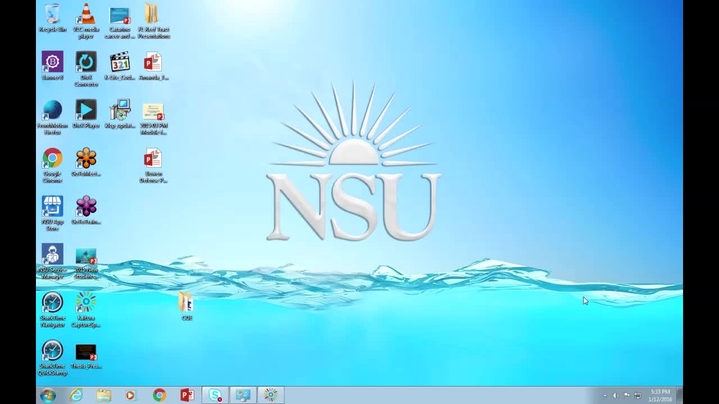Switch to the monitor-icon taskbar window

243,395
